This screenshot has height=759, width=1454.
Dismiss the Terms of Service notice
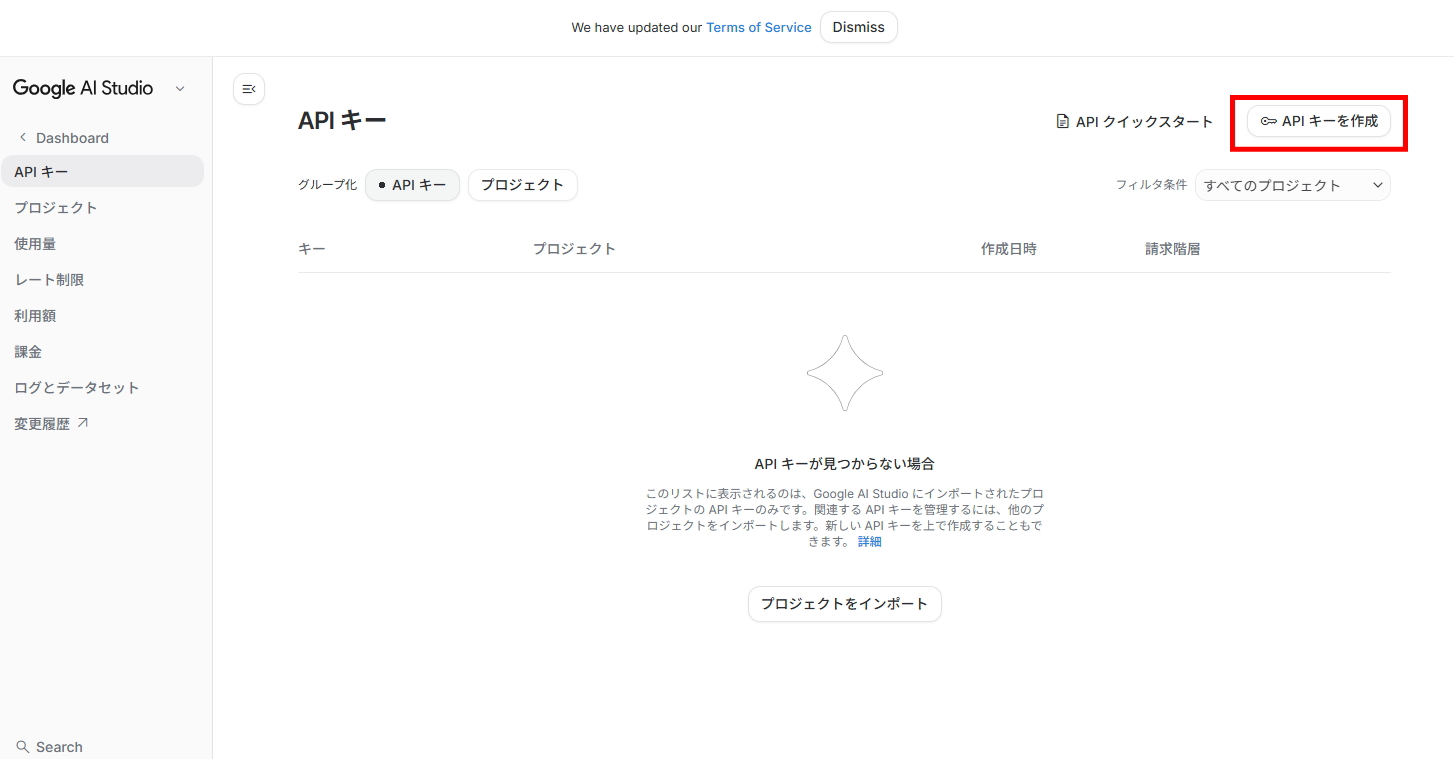[x=858, y=27]
